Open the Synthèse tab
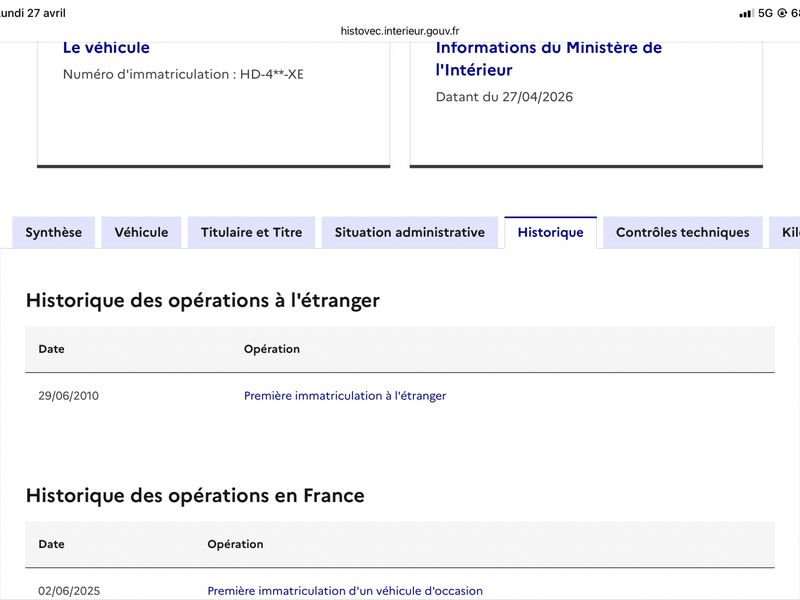The height and width of the screenshot is (600, 800). [54, 233]
